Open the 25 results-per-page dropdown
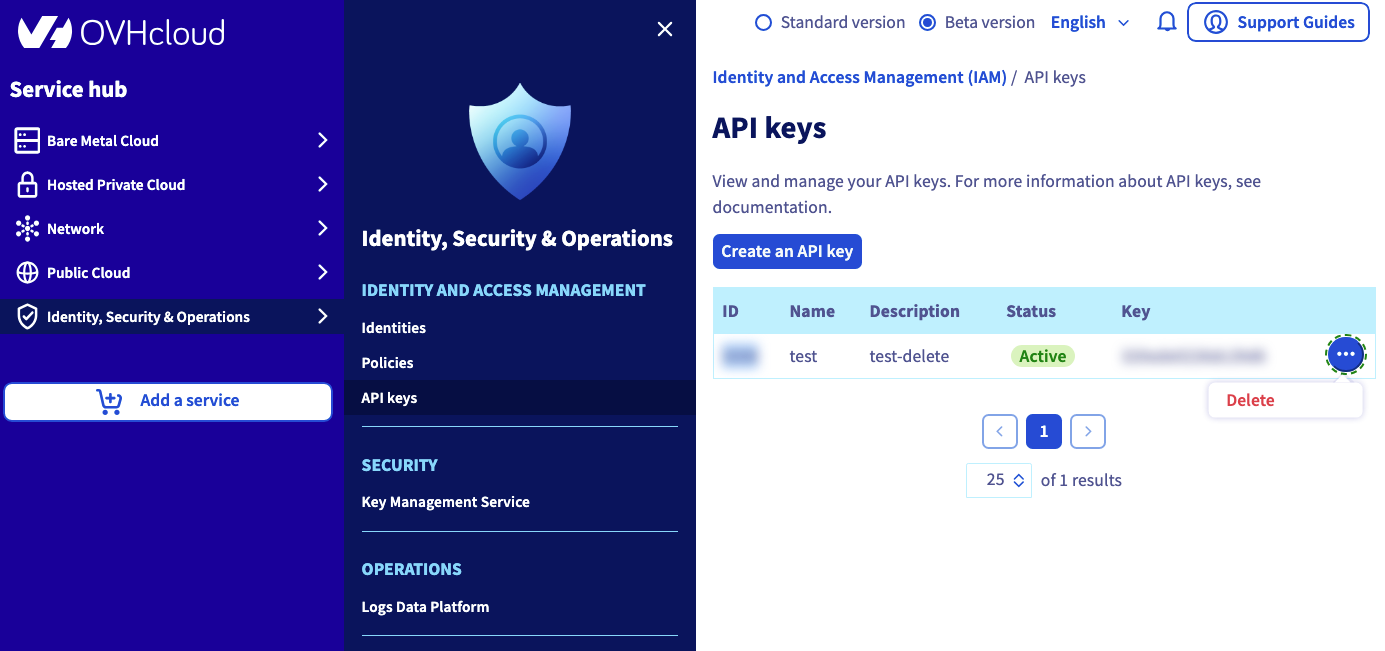 (x=999, y=480)
